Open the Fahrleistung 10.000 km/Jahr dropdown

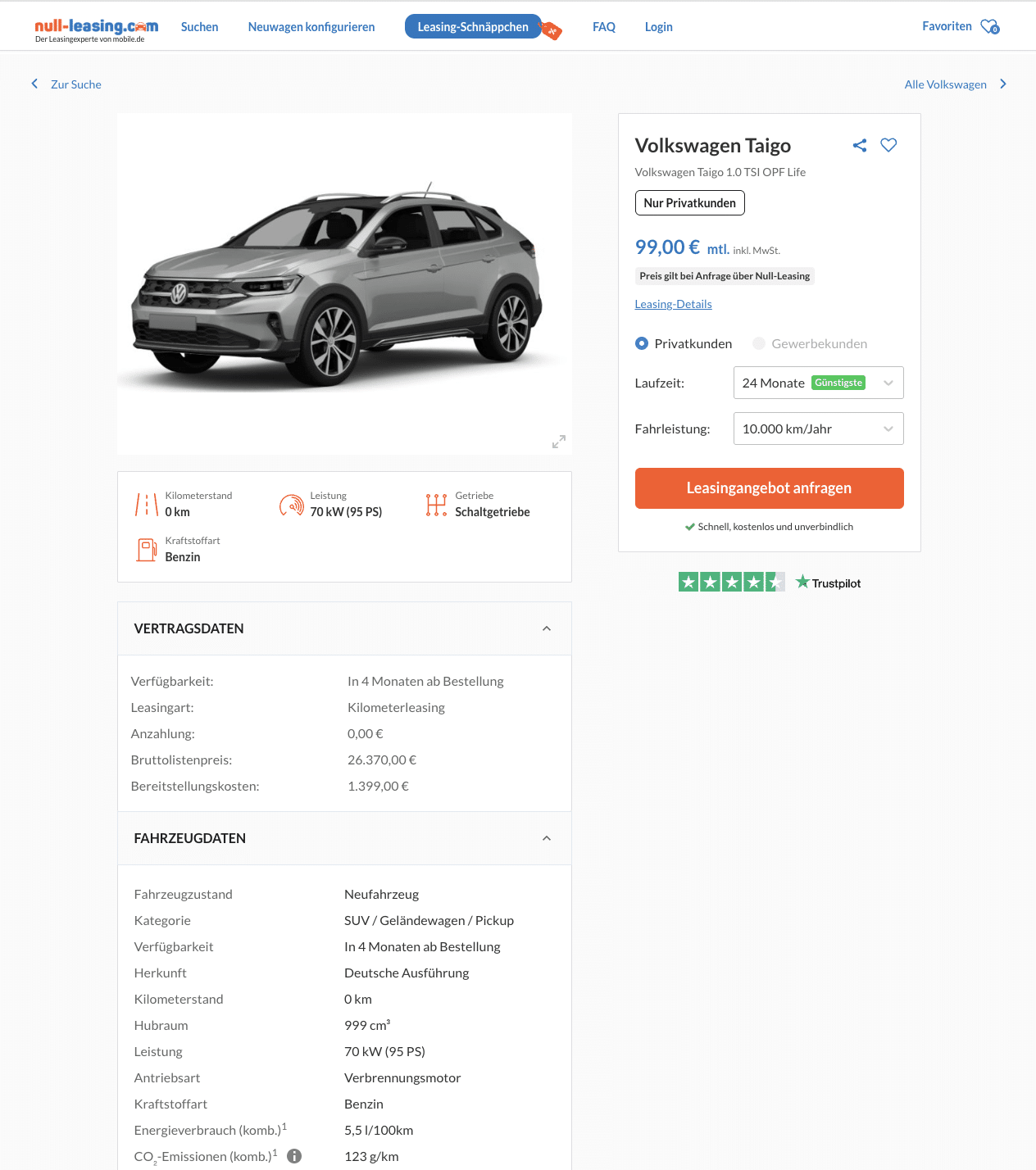point(818,429)
